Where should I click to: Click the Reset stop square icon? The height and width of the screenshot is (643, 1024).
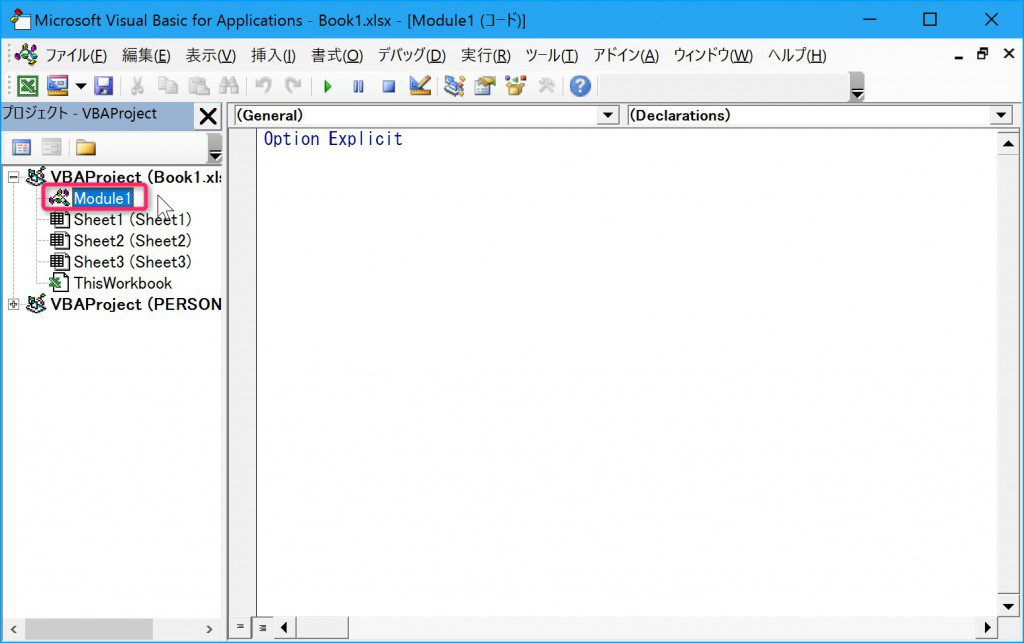click(x=389, y=86)
